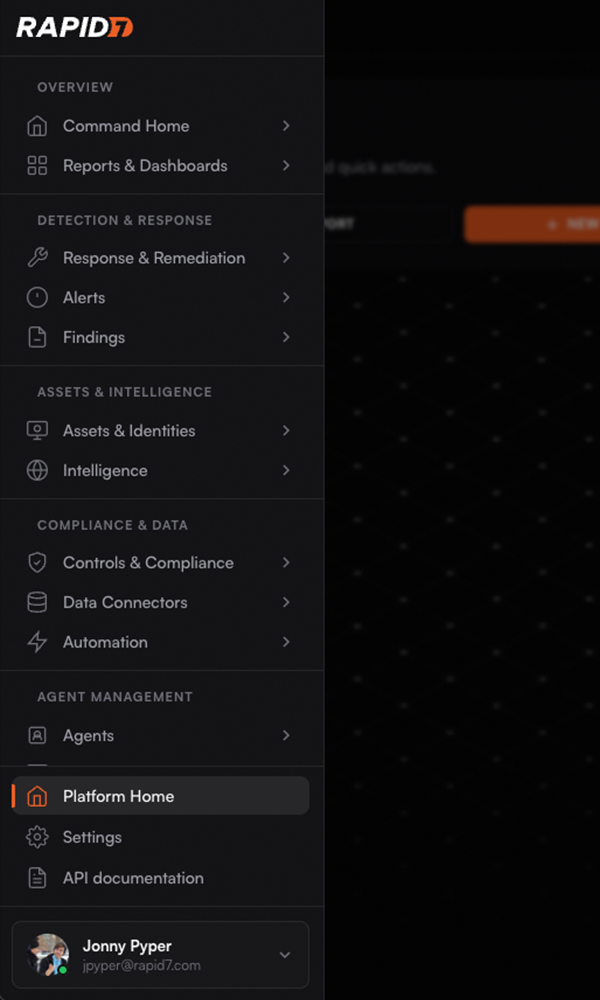Click the Rapid7 logo
Viewport: 600px width, 1000px height.
[x=74, y=27]
